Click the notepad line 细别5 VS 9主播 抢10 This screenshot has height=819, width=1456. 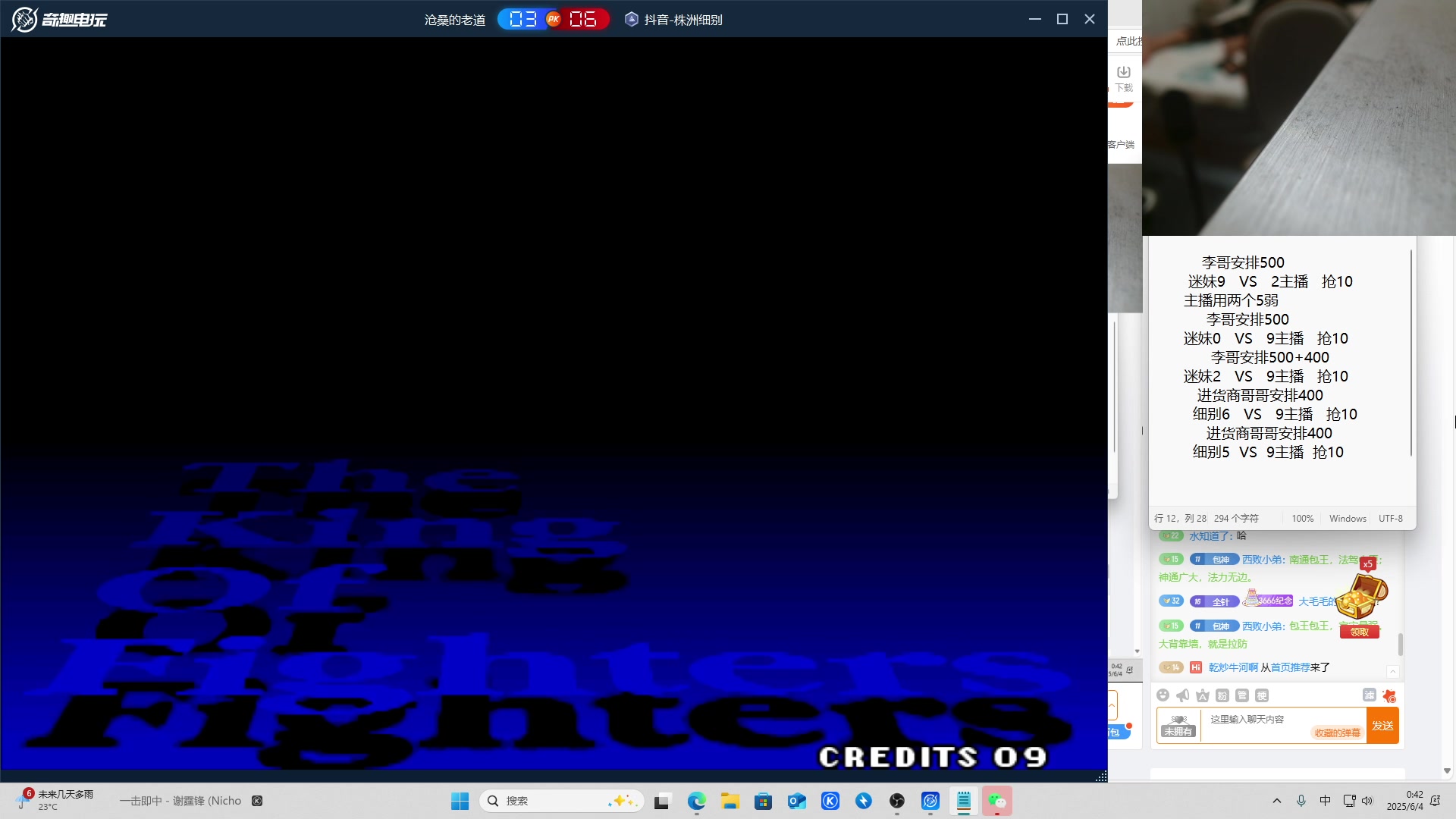(1268, 452)
